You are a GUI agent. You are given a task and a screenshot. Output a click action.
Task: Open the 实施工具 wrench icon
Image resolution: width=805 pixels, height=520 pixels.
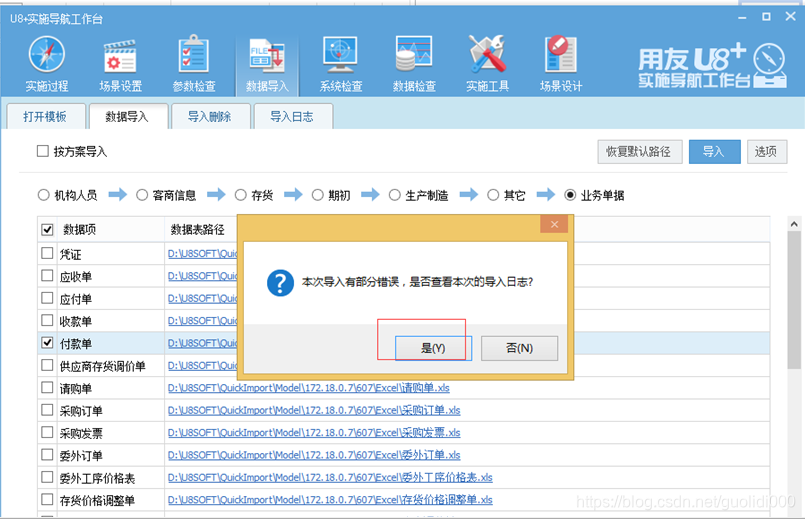click(487, 54)
